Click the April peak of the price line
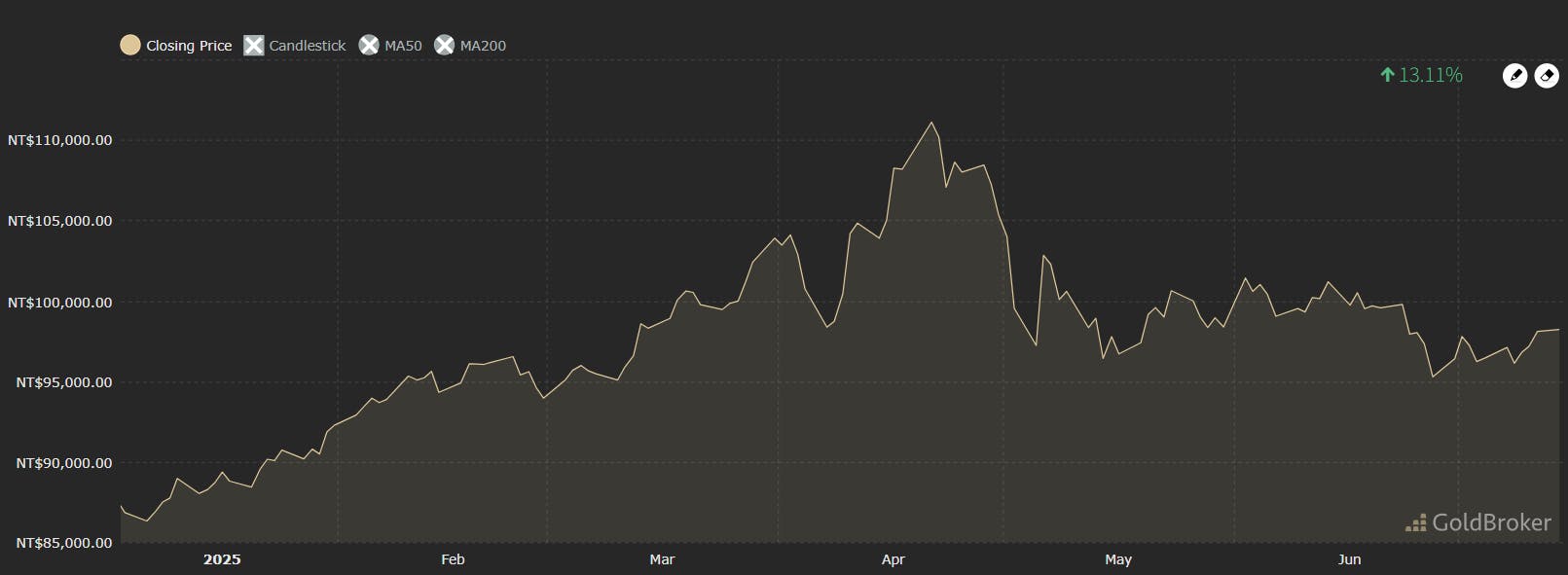This screenshot has width=1568, height=575. point(931,123)
